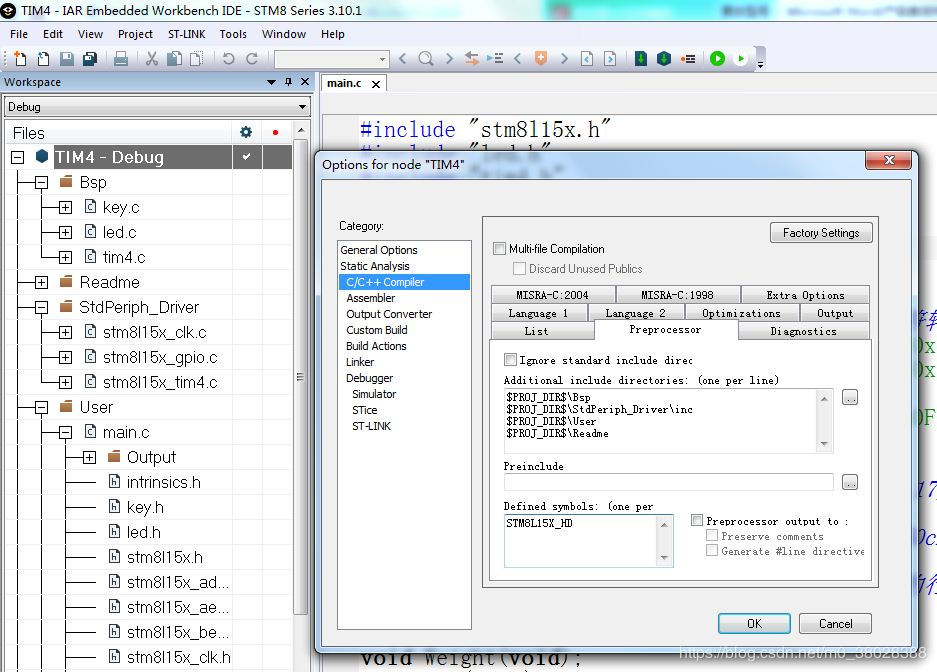The height and width of the screenshot is (672, 937).
Task: Select Linker in the Category list
Action: [360, 362]
